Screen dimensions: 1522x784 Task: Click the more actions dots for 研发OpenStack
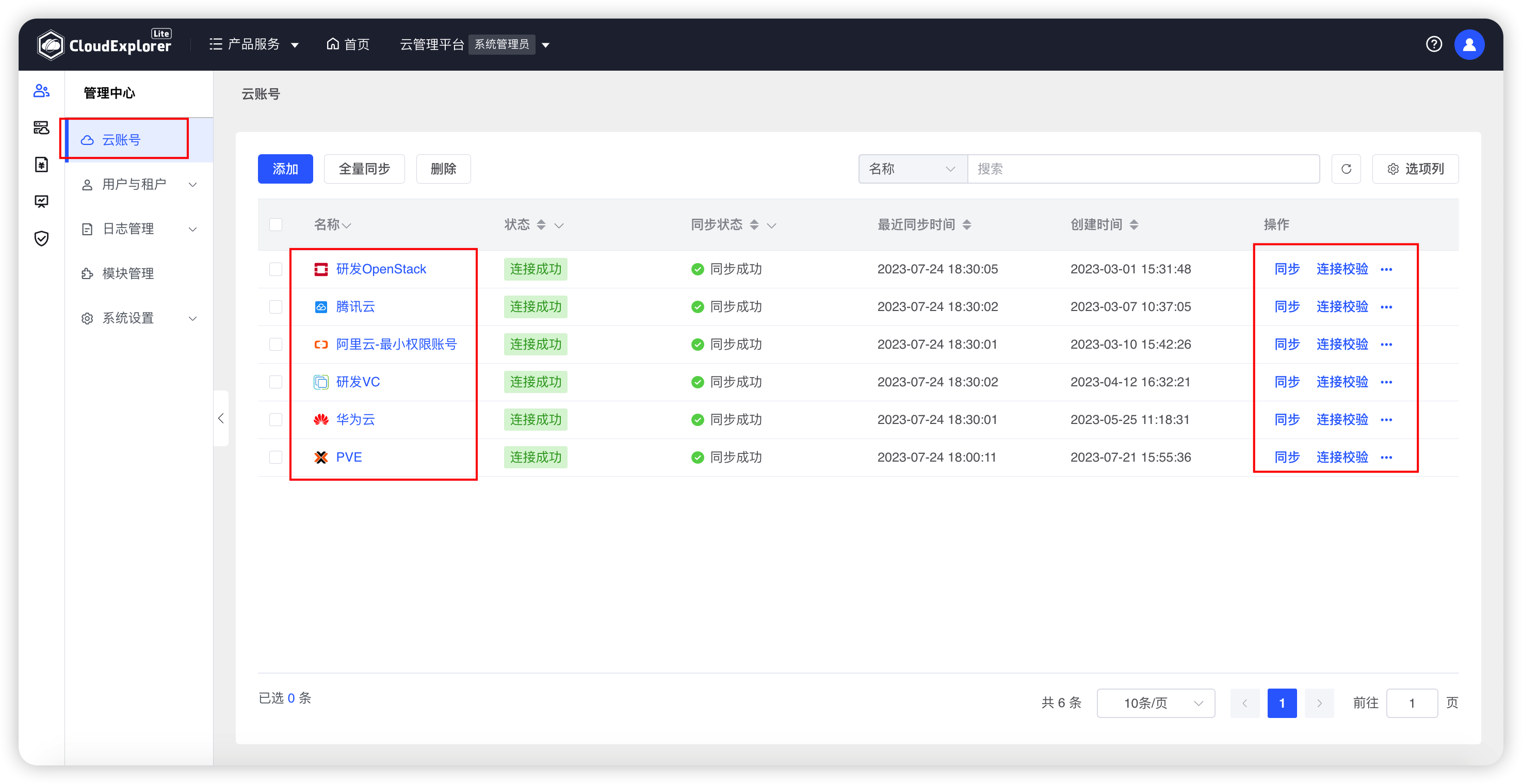coord(1386,269)
